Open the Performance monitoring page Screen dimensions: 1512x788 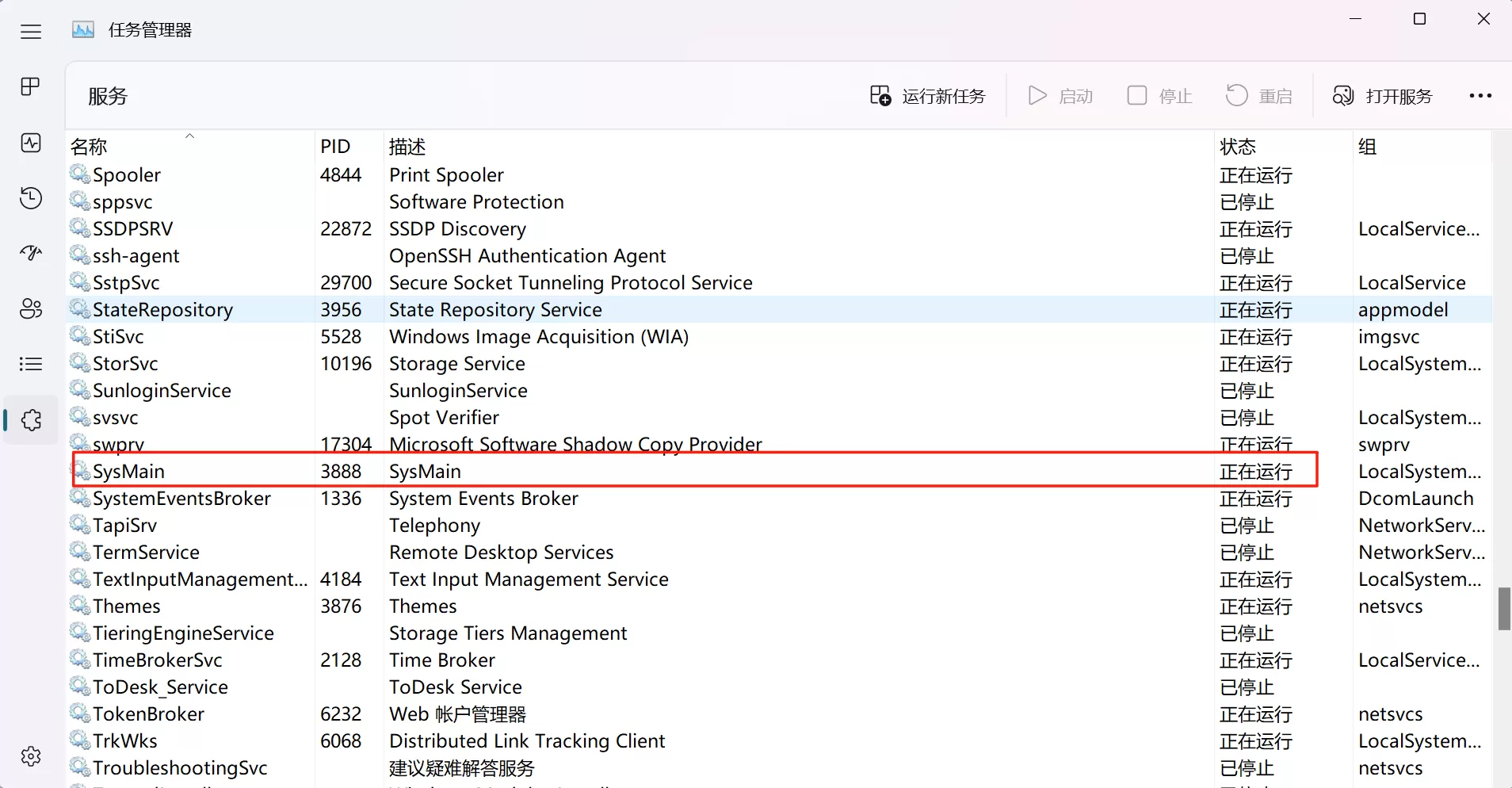[x=31, y=143]
